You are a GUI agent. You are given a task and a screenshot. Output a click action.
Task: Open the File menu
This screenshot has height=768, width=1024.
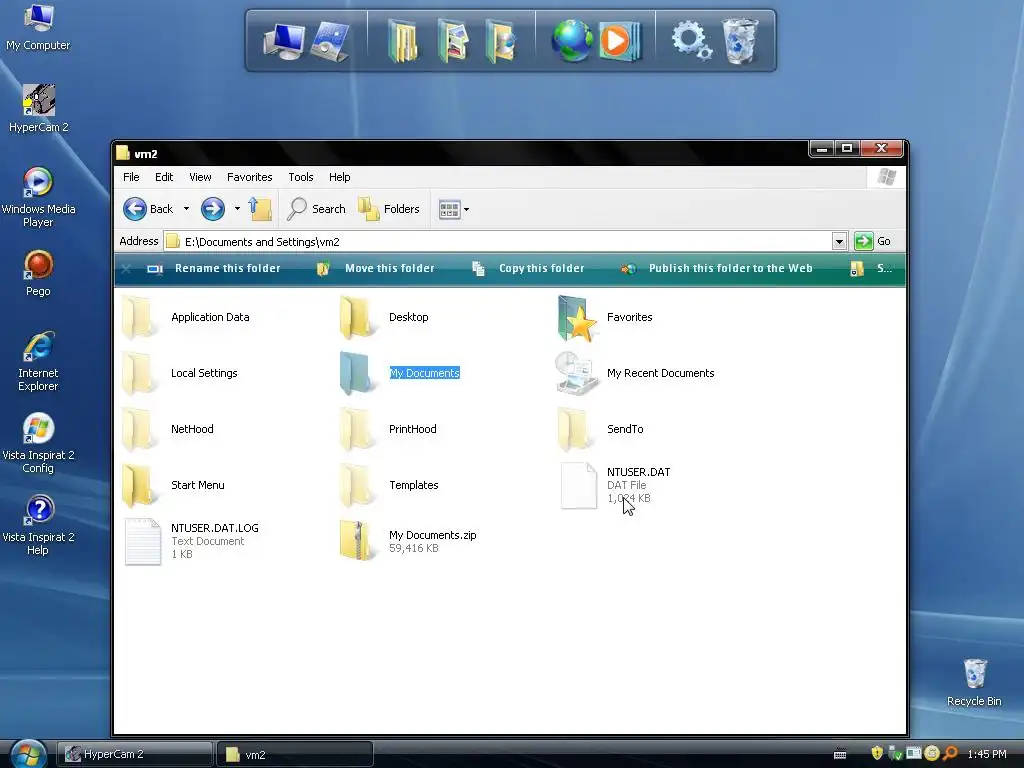pos(131,177)
